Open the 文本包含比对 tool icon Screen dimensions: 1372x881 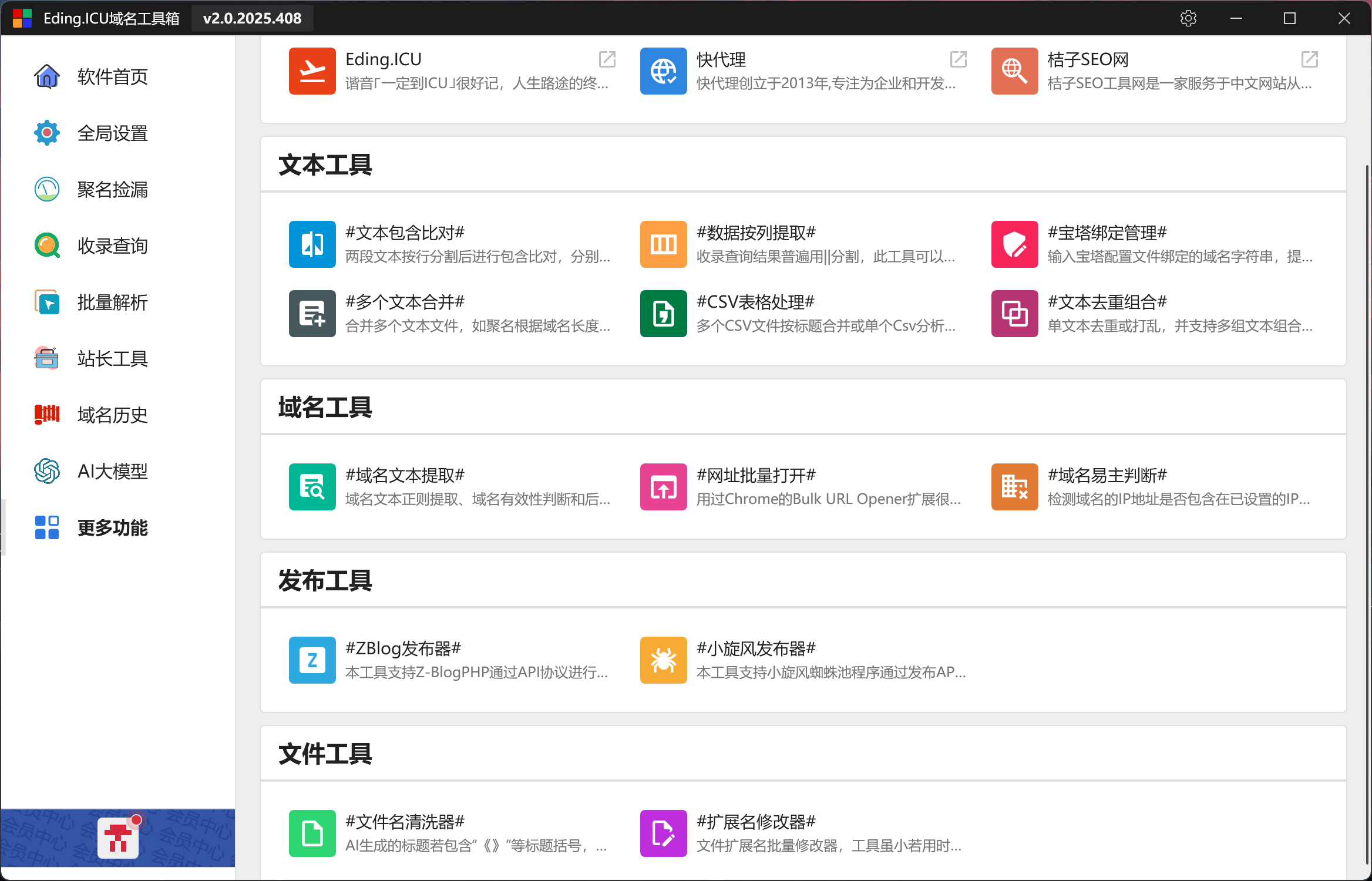pyautogui.click(x=312, y=244)
